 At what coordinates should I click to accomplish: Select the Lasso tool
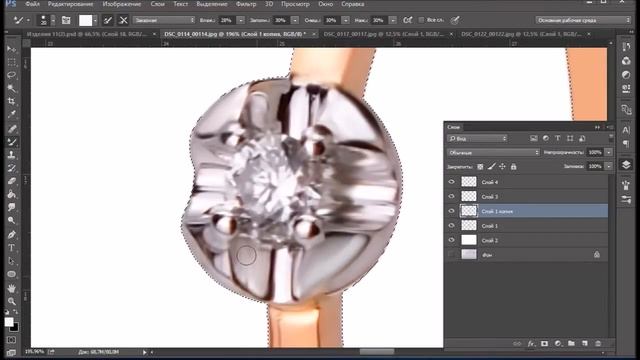pyautogui.click(x=11, y=75)
